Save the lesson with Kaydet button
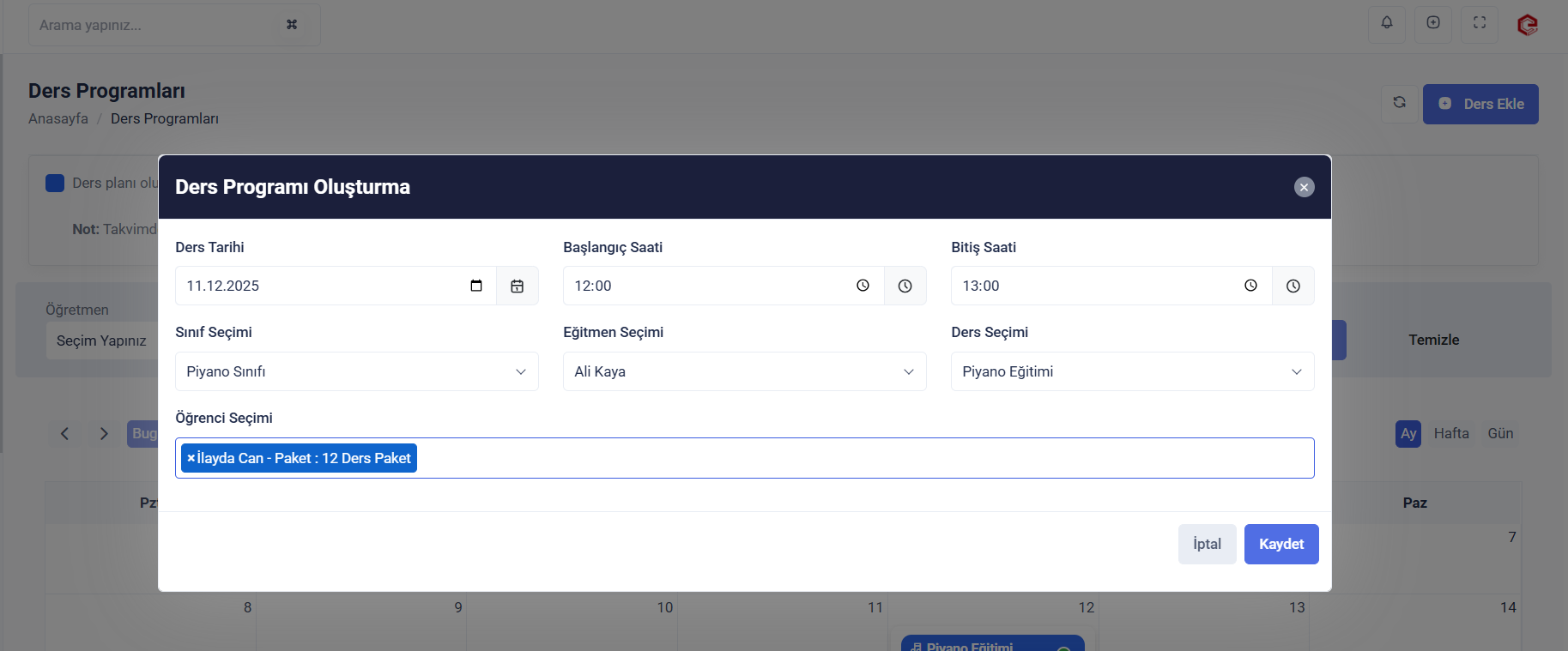The image size is (1568, 651). coord(1280,544)
